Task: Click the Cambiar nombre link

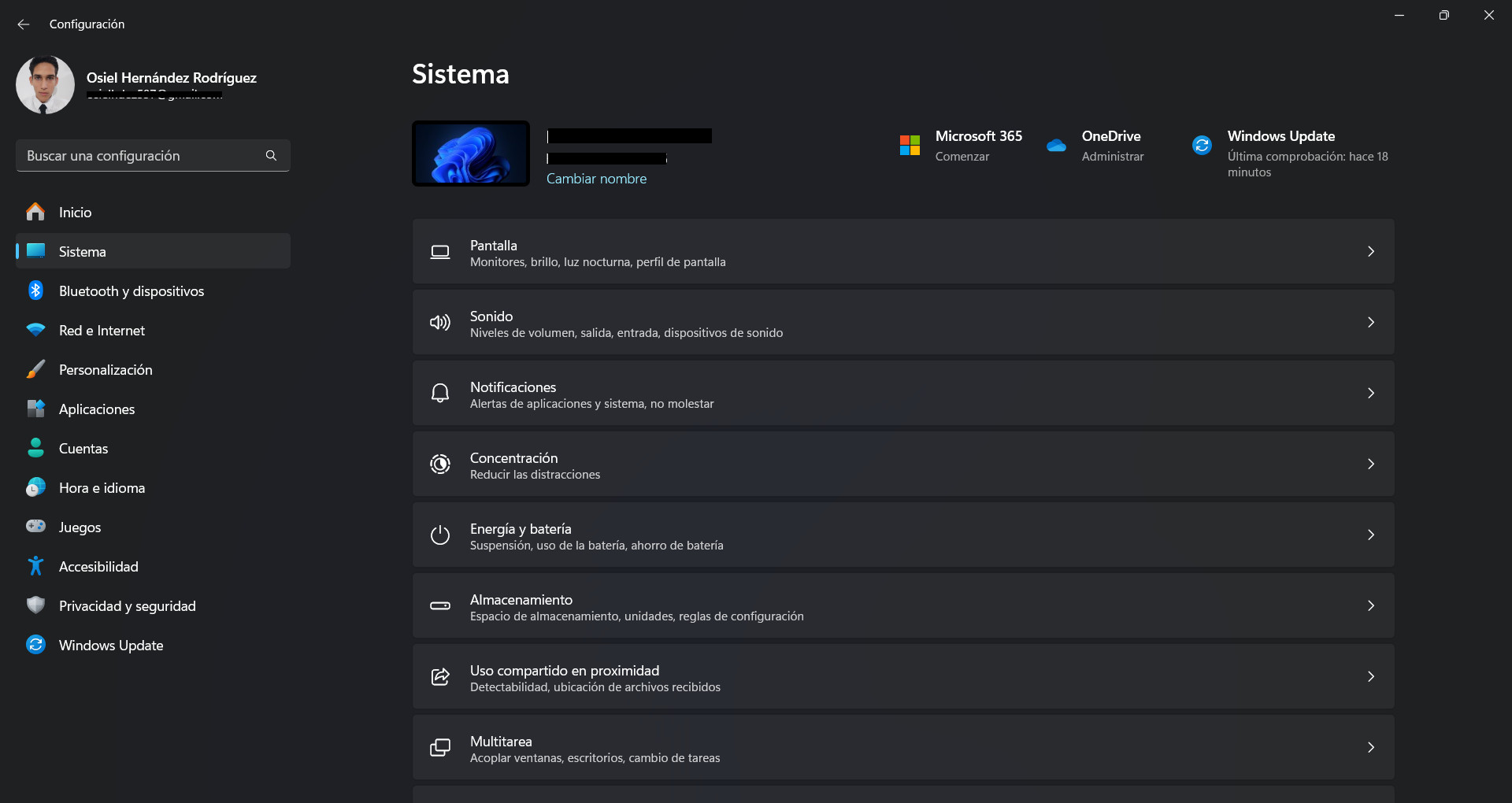Action: [596, 179]
